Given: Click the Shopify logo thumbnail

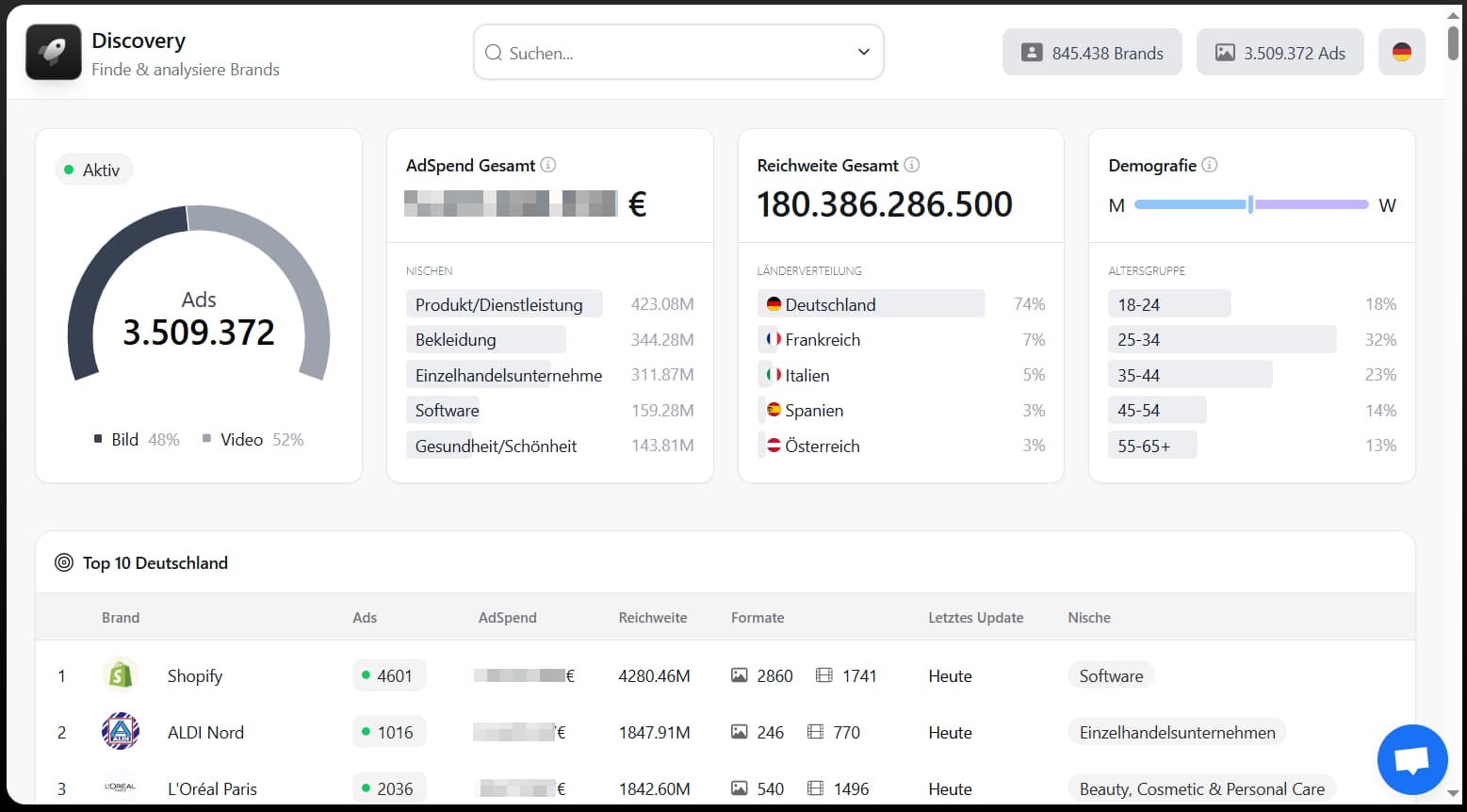Looking at the screenshot, I should [x=121, y=675].
